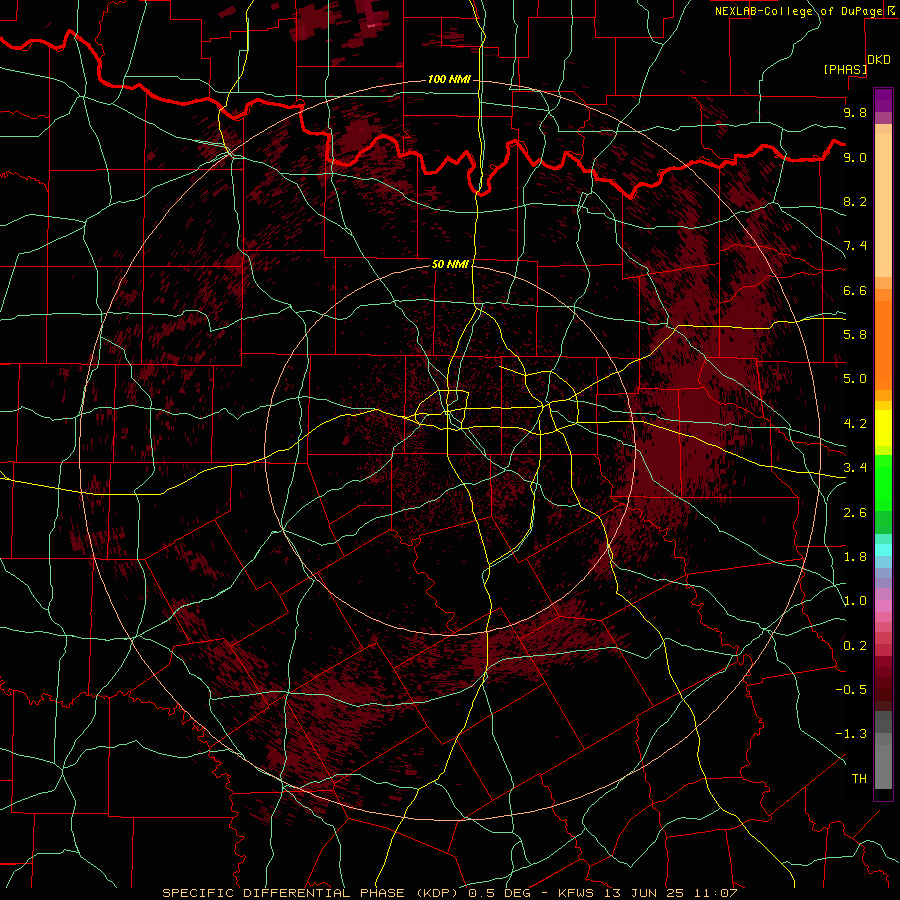Click the [PHAS] units label

tap(845, 69)
